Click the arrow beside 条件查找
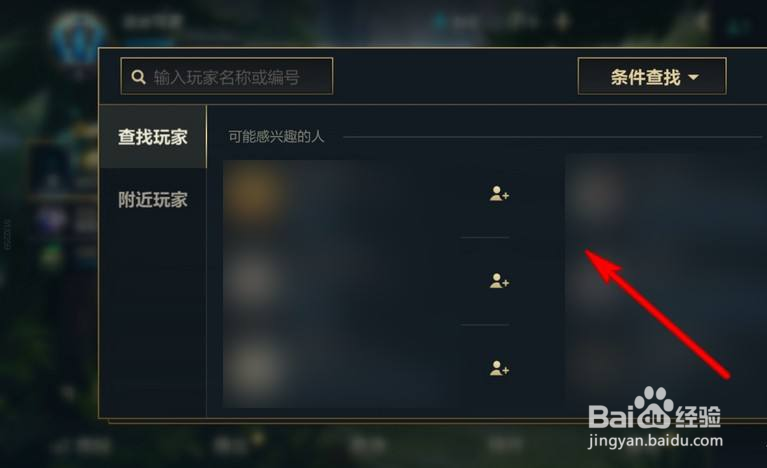 (694, 77)
